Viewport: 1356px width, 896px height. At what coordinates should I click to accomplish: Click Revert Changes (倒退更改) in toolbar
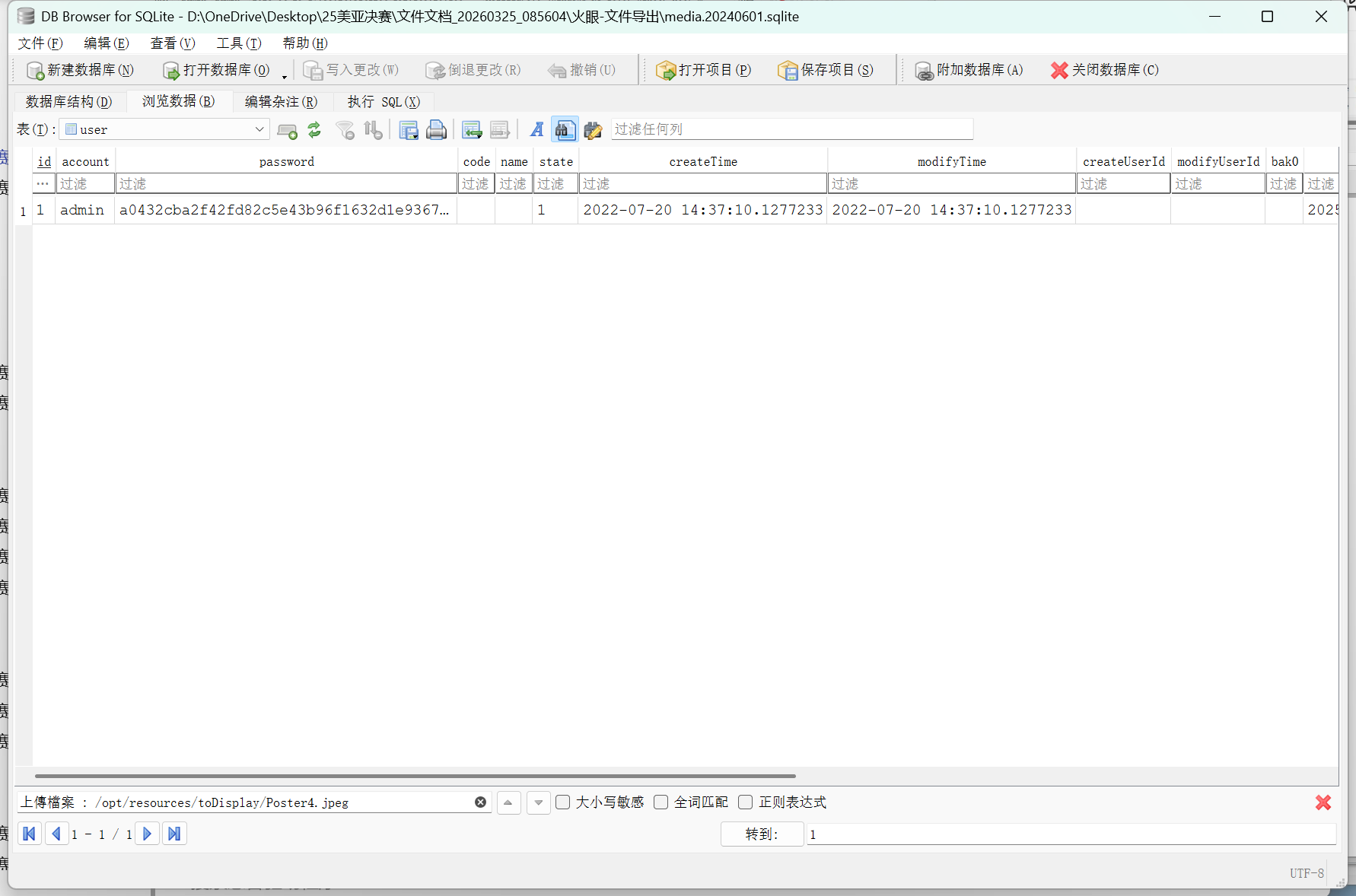(x=473, y=70)
